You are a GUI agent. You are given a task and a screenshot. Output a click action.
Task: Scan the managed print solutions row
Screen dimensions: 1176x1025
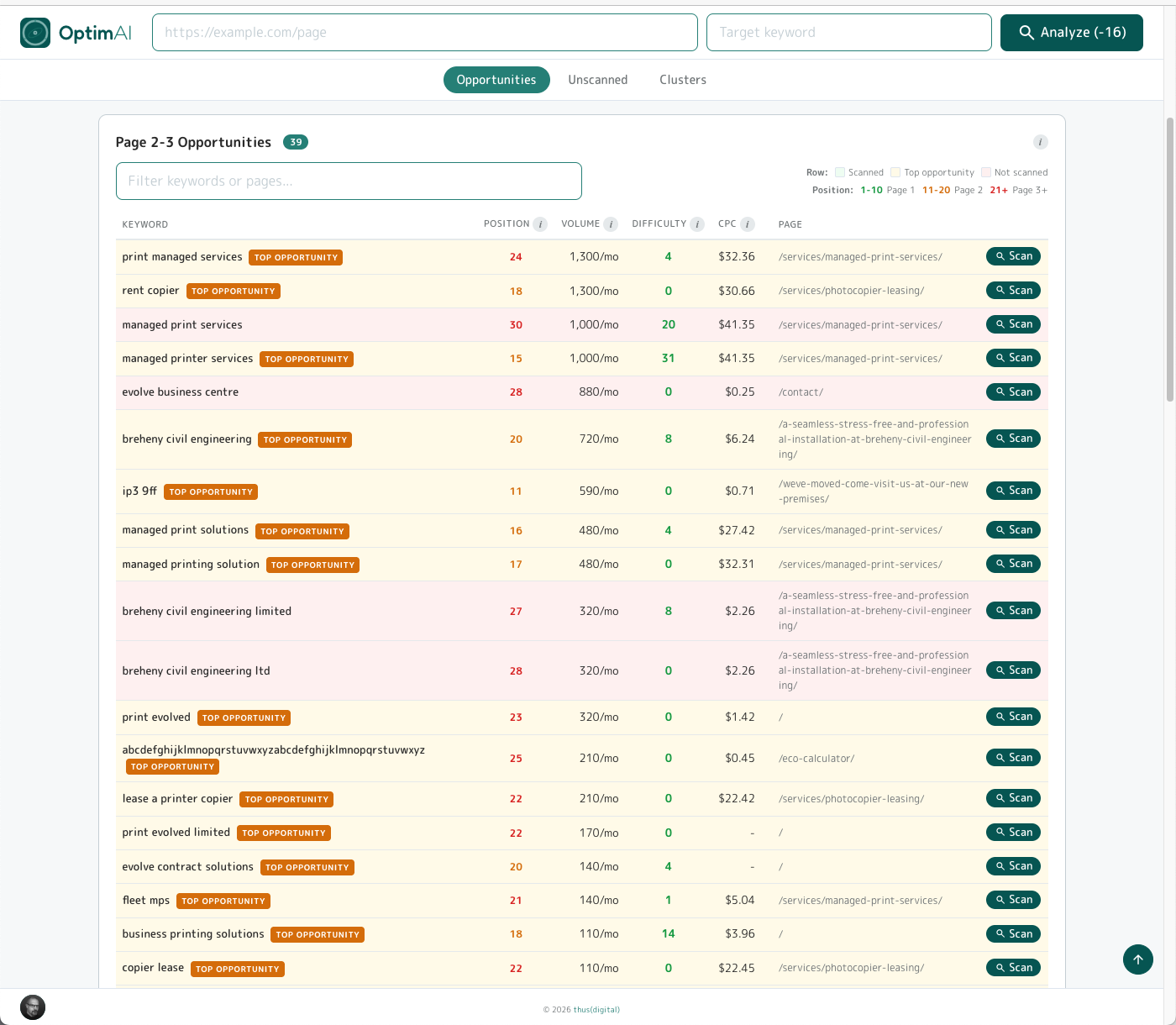(x=1013, y=530)
